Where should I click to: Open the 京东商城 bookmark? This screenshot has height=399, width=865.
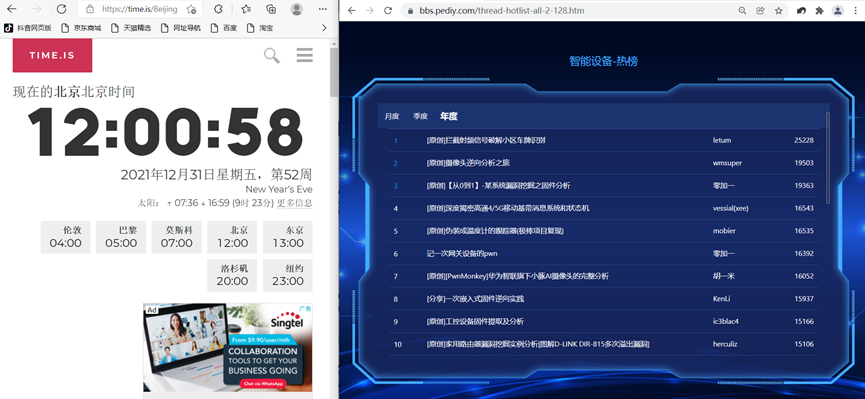(x=82, y=28)
